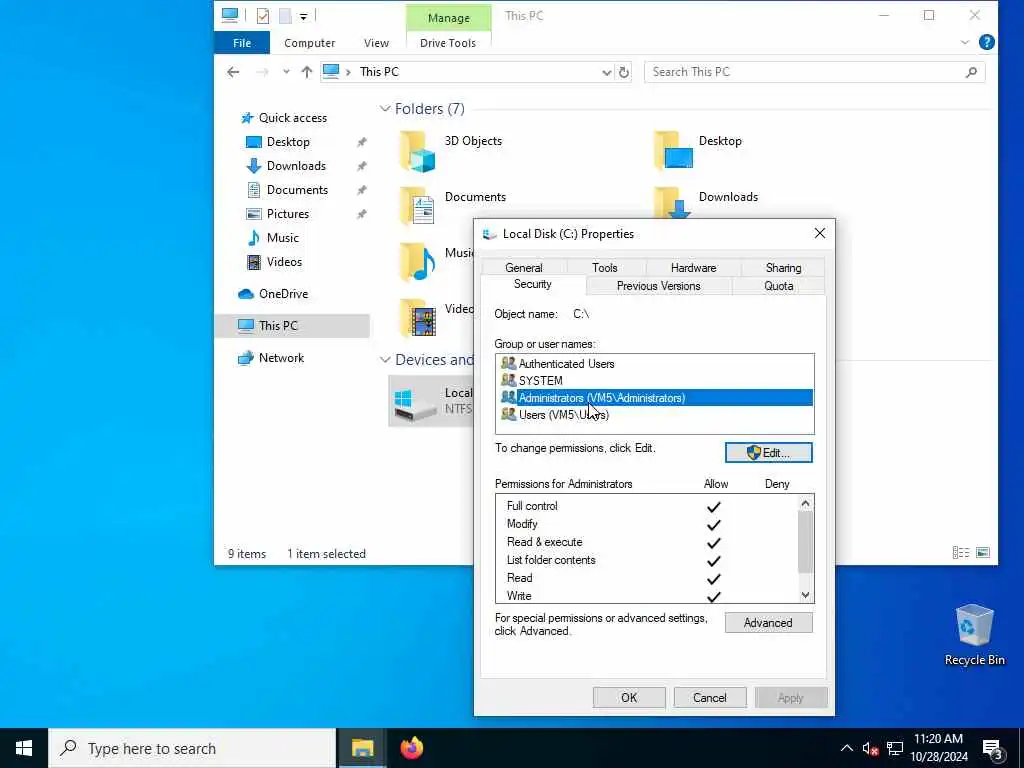Click the muted volume tray icon
The image size is (1024, 768).
(x=870, y=748)
